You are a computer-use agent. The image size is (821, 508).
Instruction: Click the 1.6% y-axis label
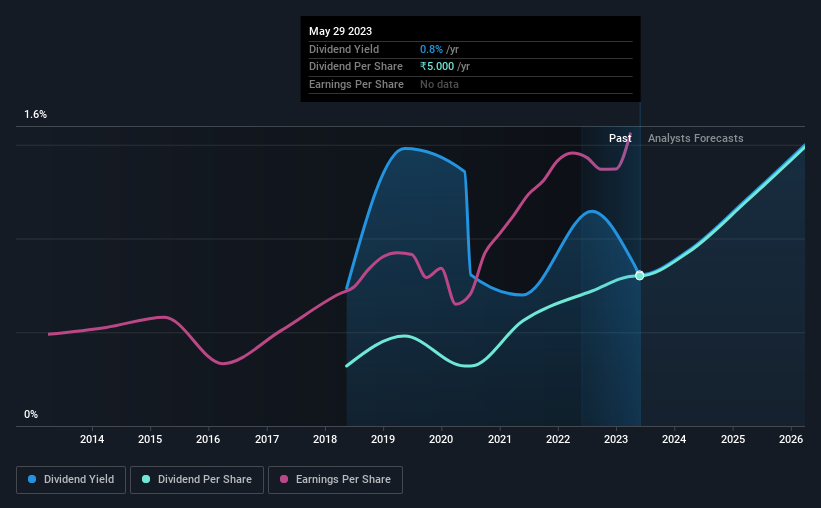tap(35, 115)
